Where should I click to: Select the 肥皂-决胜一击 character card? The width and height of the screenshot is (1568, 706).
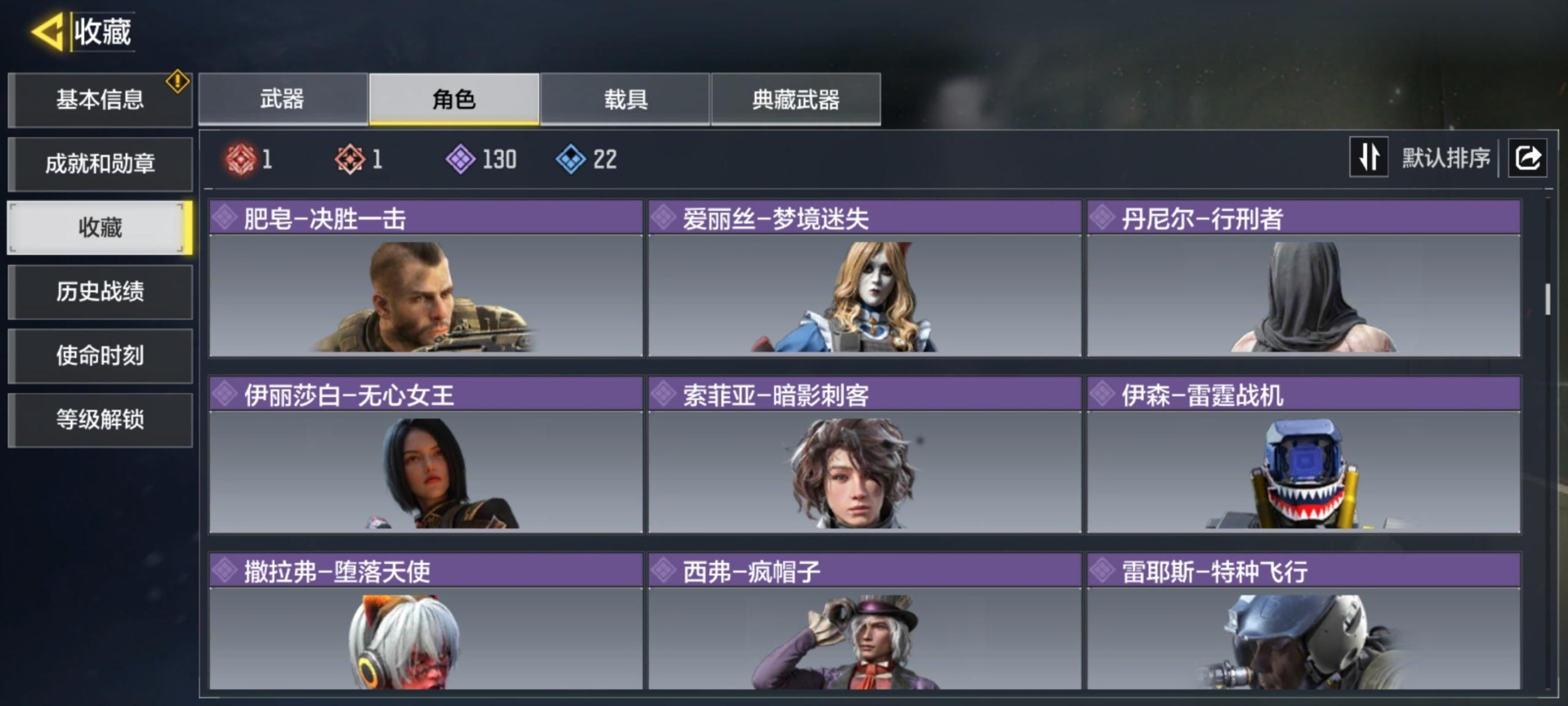425,278
